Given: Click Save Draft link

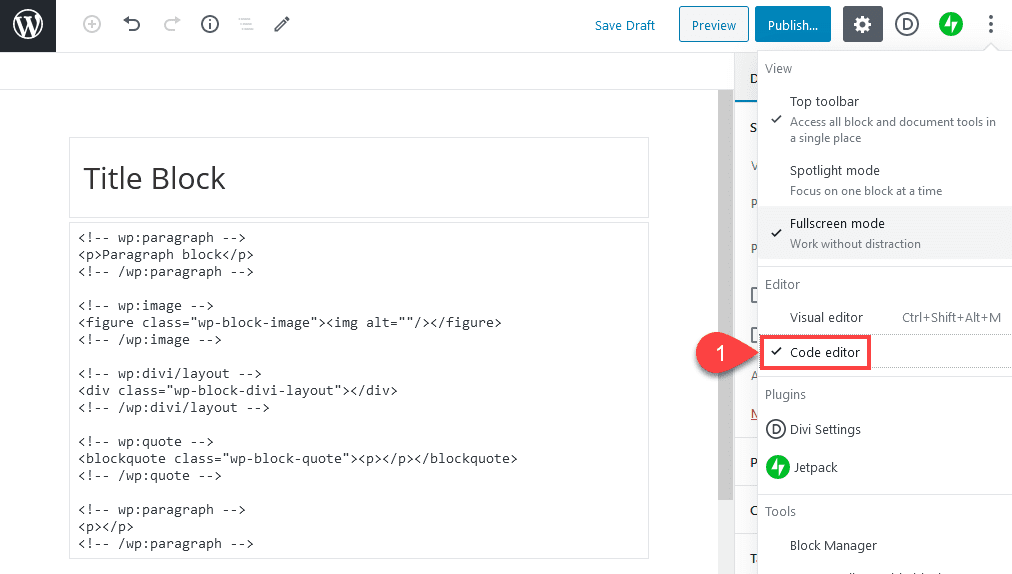Looking at the screenshot, I should tap(624, 26).
